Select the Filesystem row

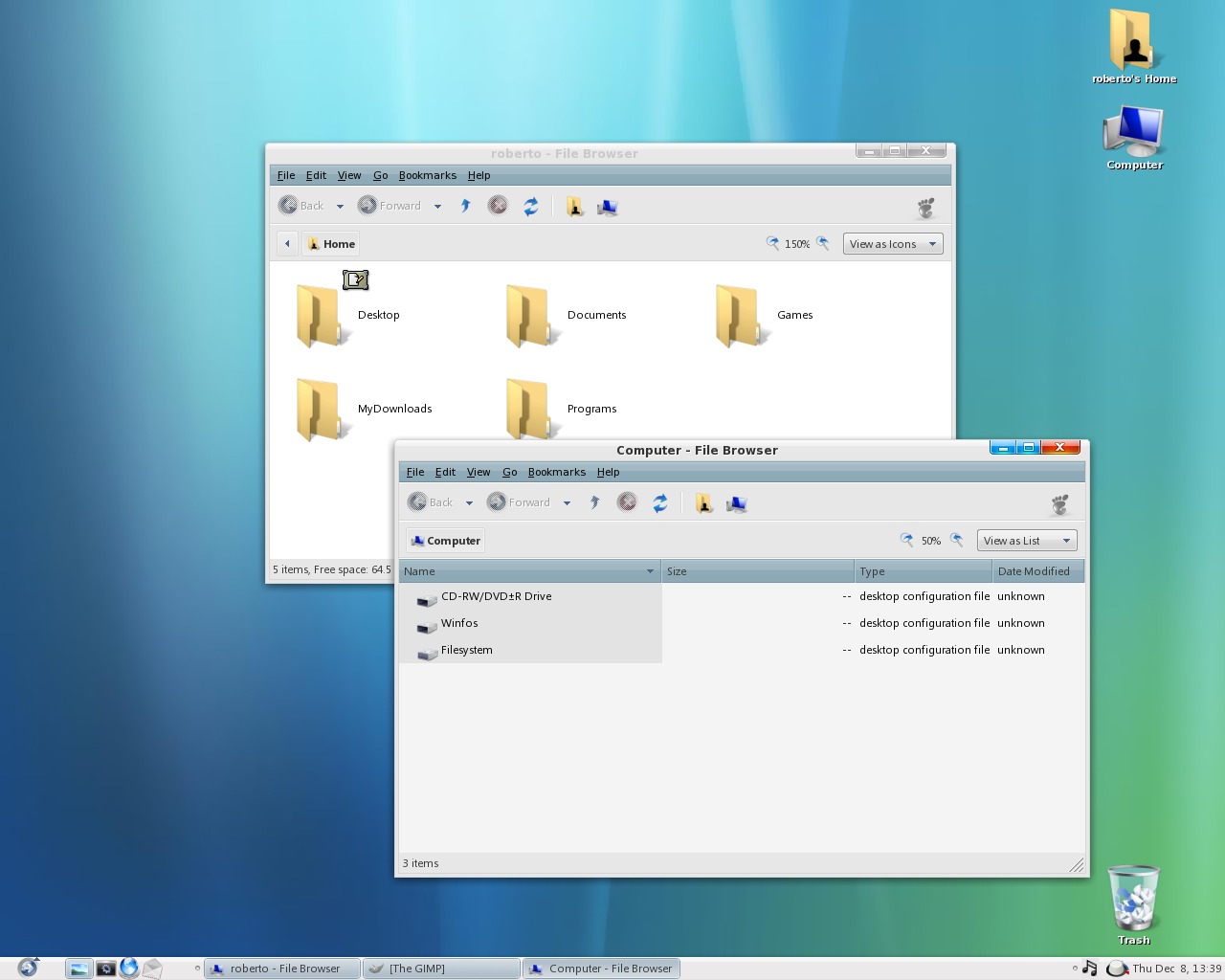pos(742,650)
